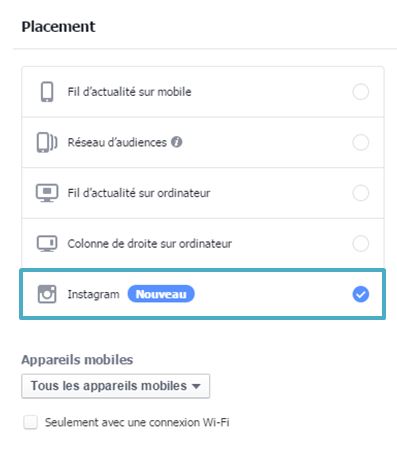Click the right column desktop icon
Viewport: 397px width, 453px height.
(47, 244)
